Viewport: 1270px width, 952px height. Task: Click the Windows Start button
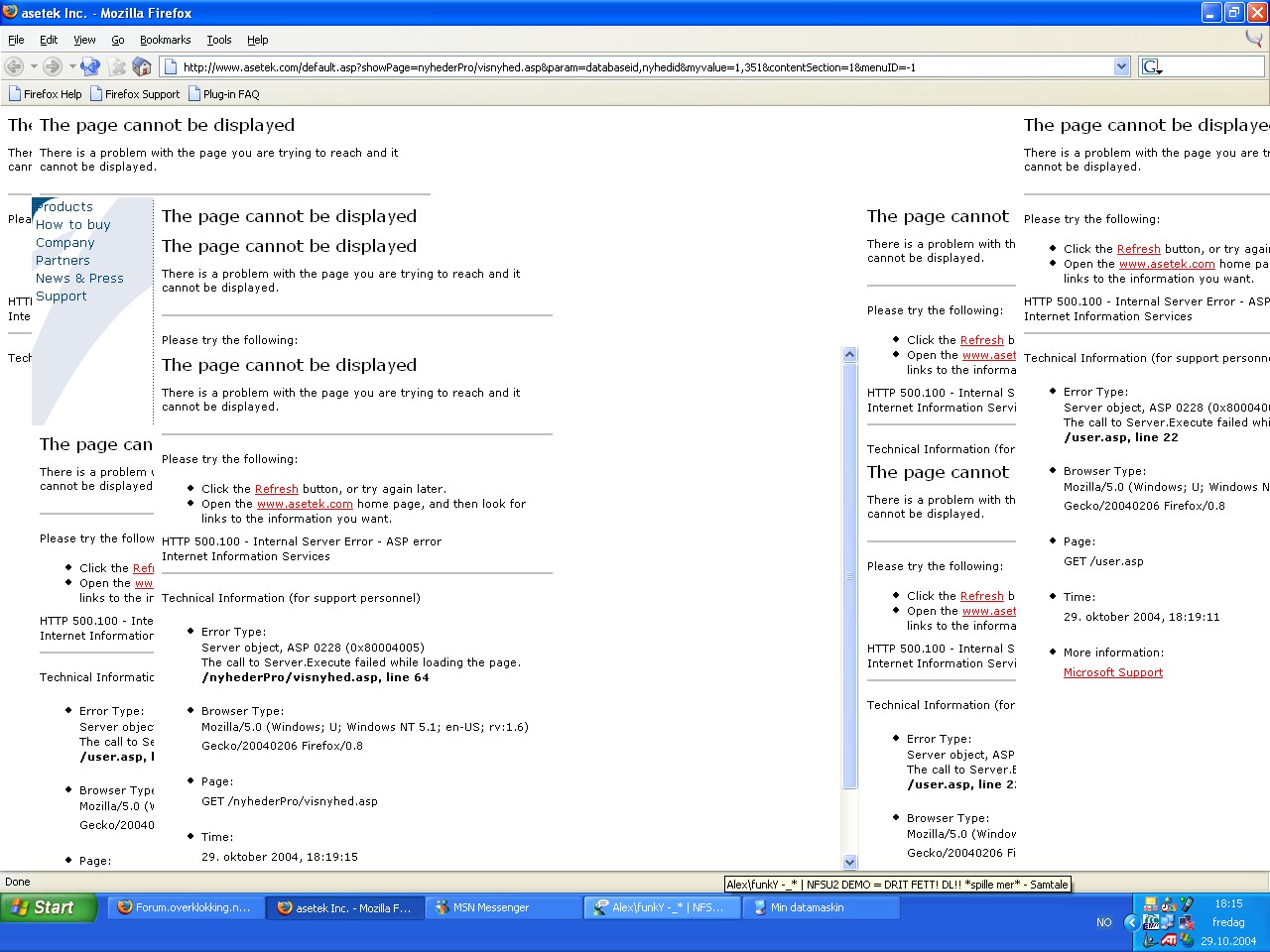(49, 907)
